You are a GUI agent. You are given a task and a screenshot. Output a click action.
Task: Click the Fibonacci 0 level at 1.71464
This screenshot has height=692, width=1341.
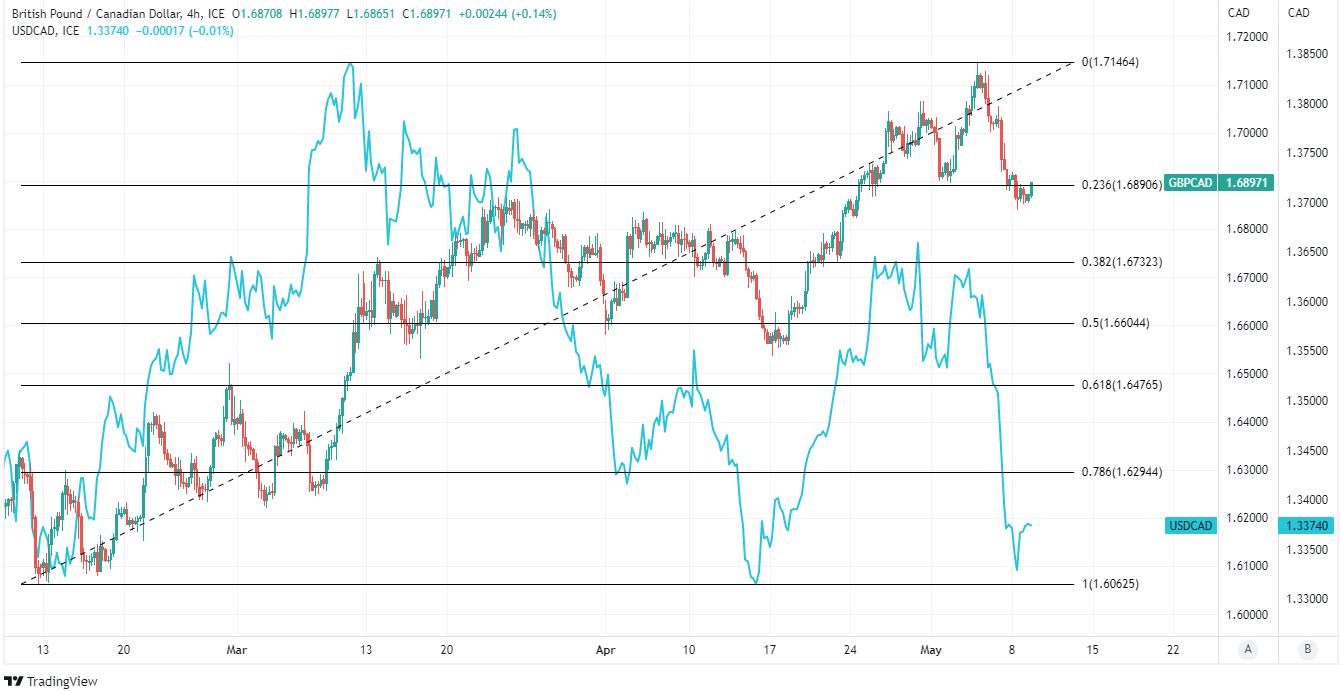[1110, 62]
